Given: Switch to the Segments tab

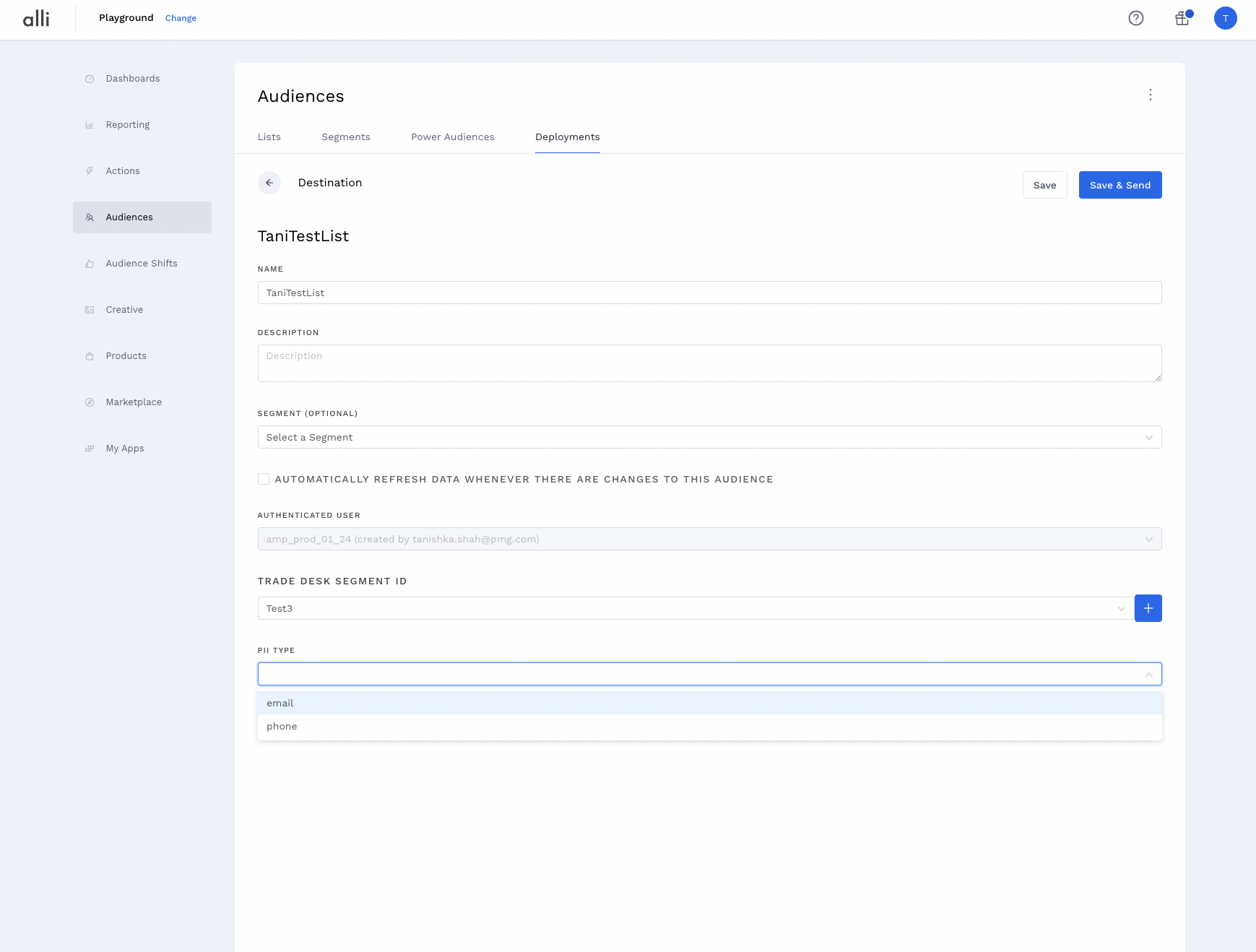Looking at the screenshot, I should coord(345,137).
